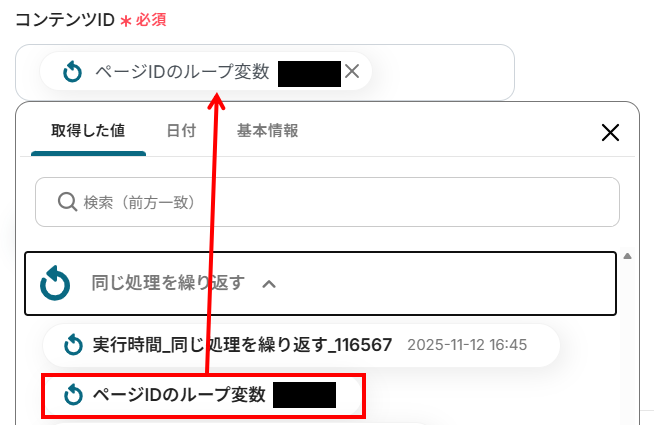Switch to the 取得した値 tab

88,131
